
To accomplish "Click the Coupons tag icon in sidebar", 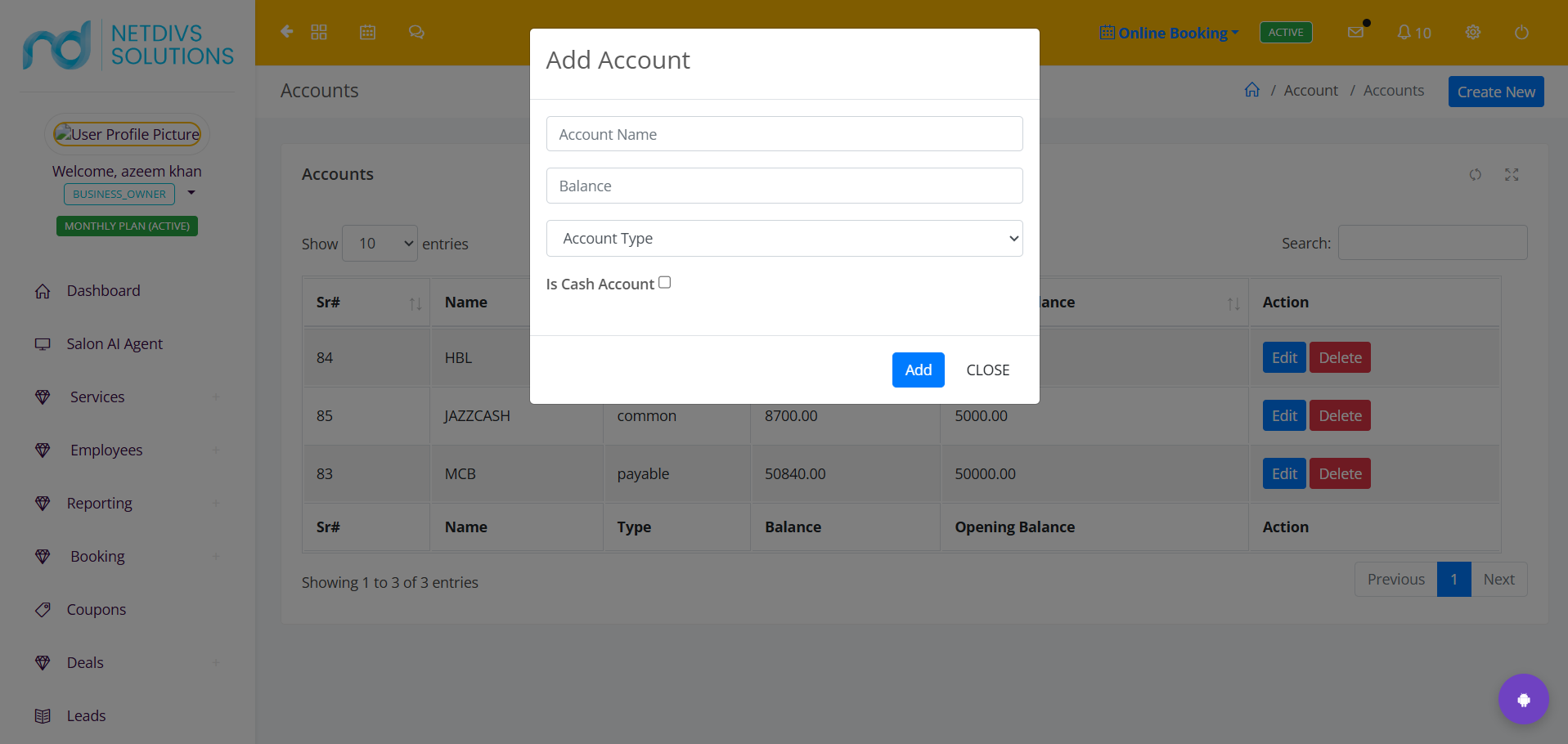I will [43, 610].
